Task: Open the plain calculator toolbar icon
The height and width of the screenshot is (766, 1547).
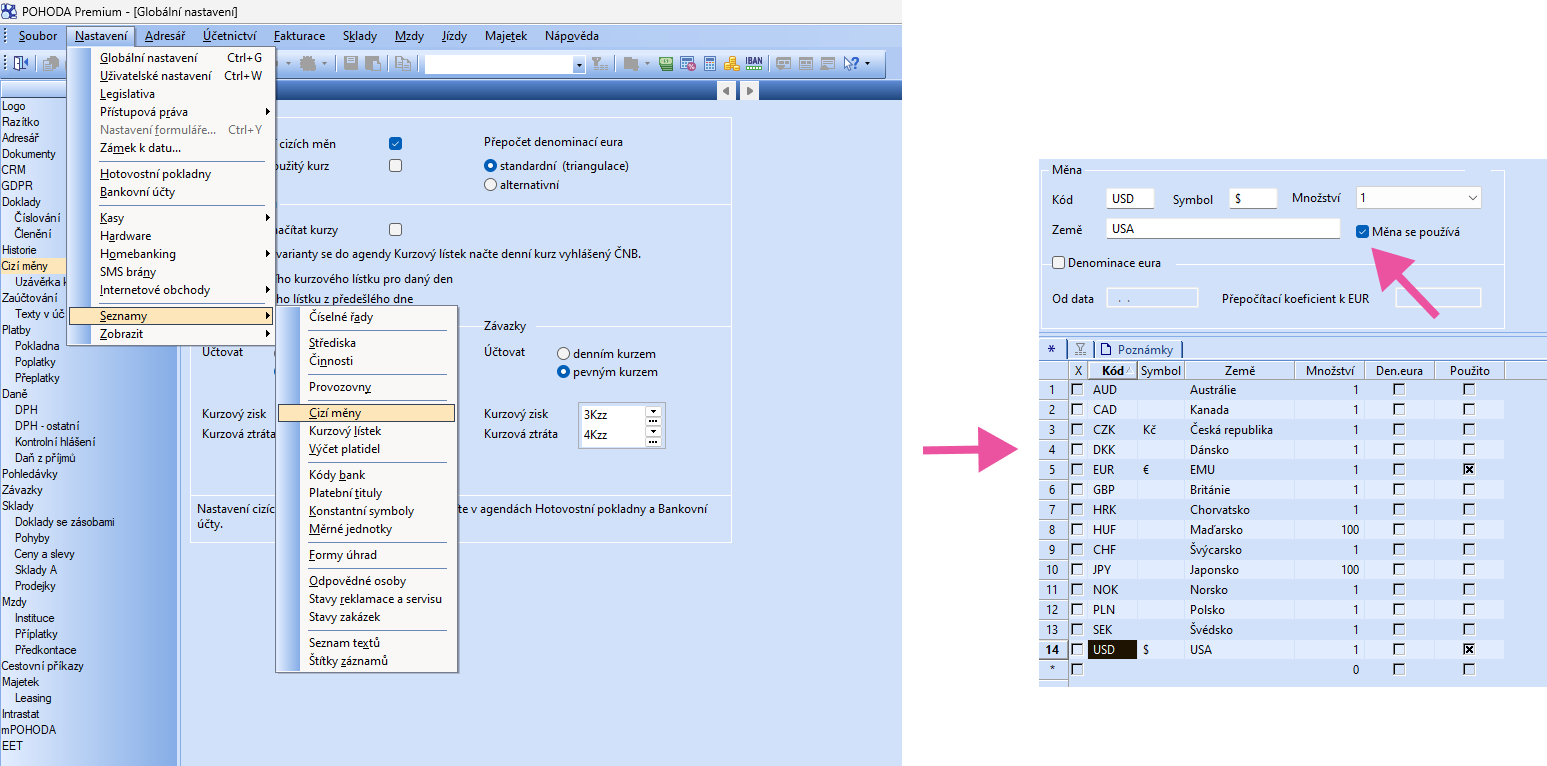Action: (x=710, y=63)
